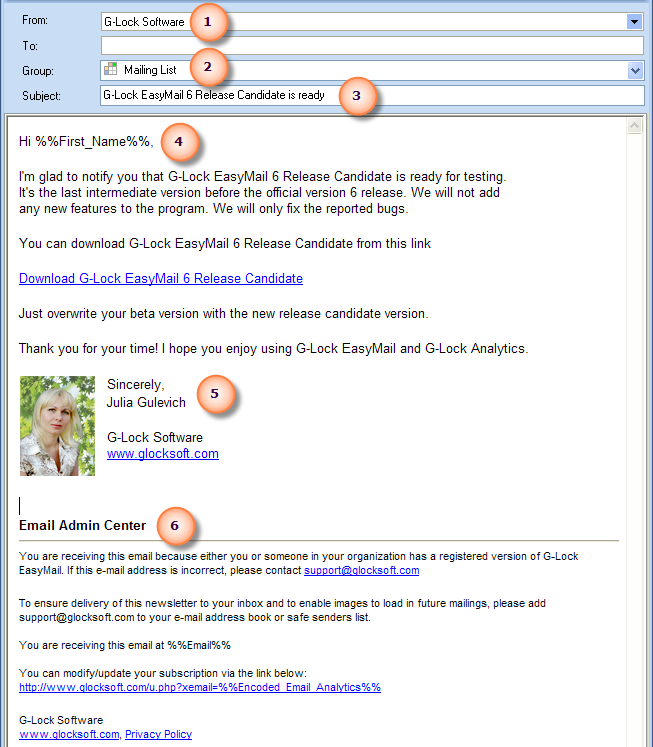
Task: Click the Mailing List group icon
Action: [x=111, y=69]
